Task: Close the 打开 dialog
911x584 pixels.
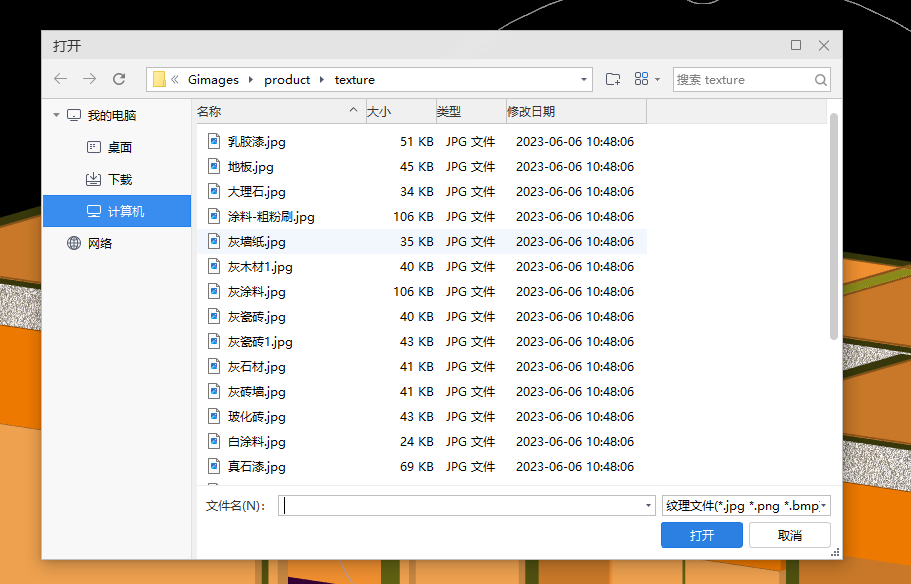Action: click(x=824, y=45)
